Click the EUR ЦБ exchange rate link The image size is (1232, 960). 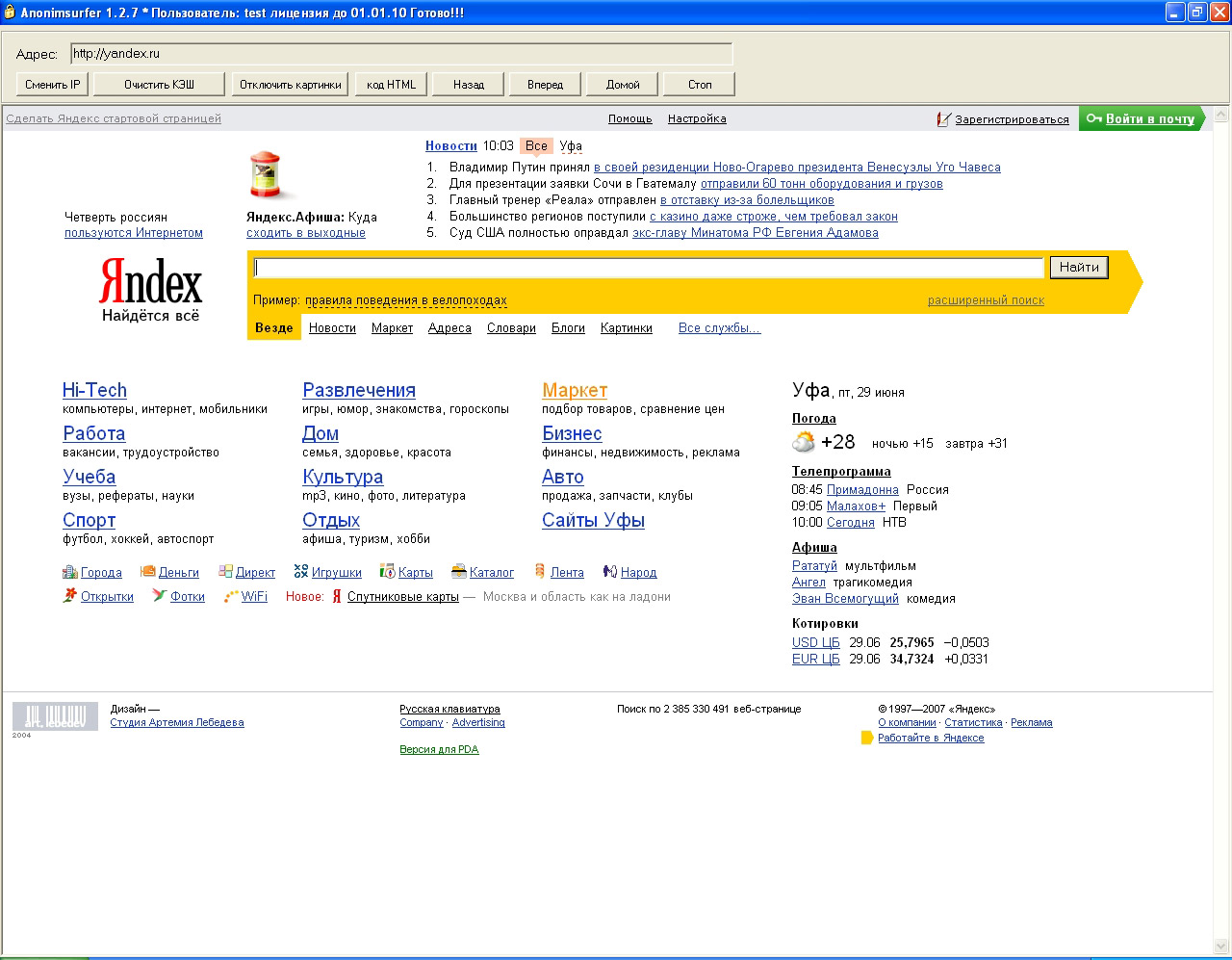coord(816,659)
